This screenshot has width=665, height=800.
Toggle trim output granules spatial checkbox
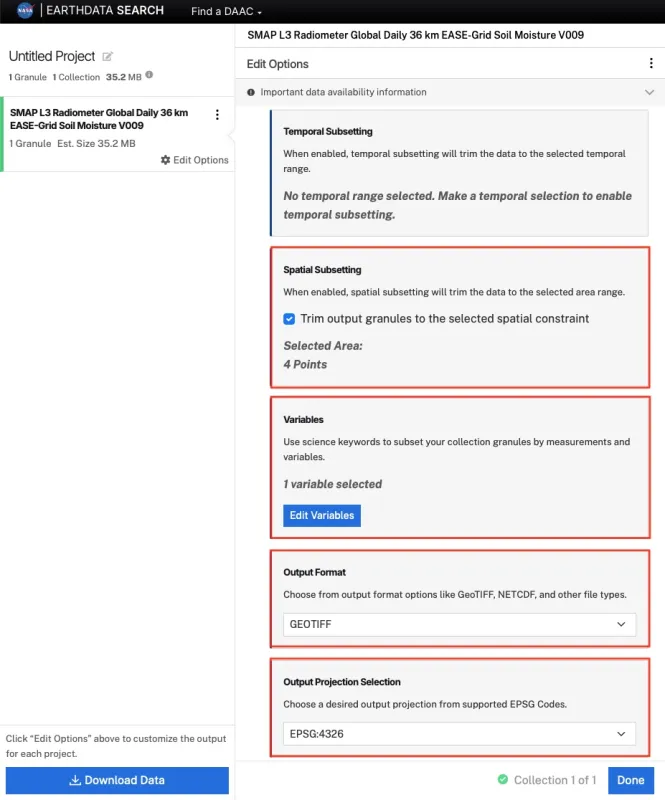pyautogui.click(x=290, y=319)
